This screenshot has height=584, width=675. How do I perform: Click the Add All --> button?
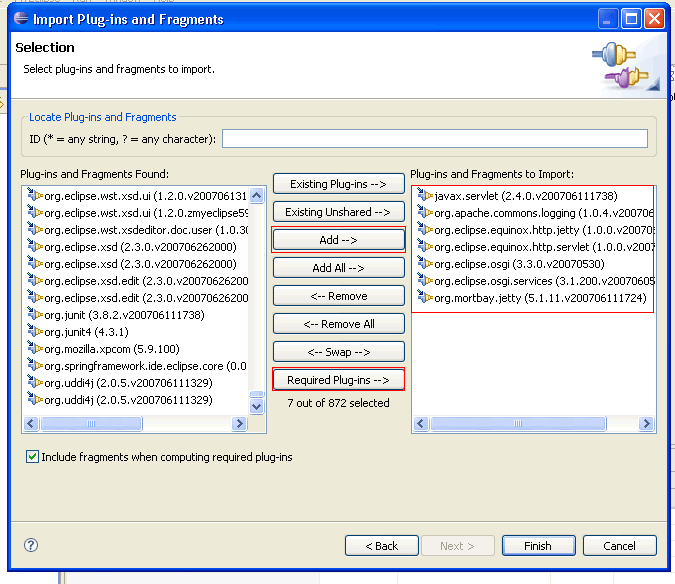point(338,268)
